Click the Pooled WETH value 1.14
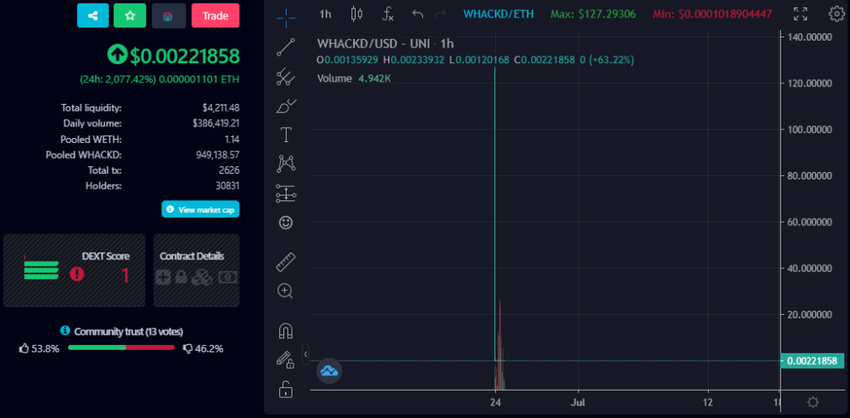The width and height of the screenshot is (850, 418). click(232, 139)
